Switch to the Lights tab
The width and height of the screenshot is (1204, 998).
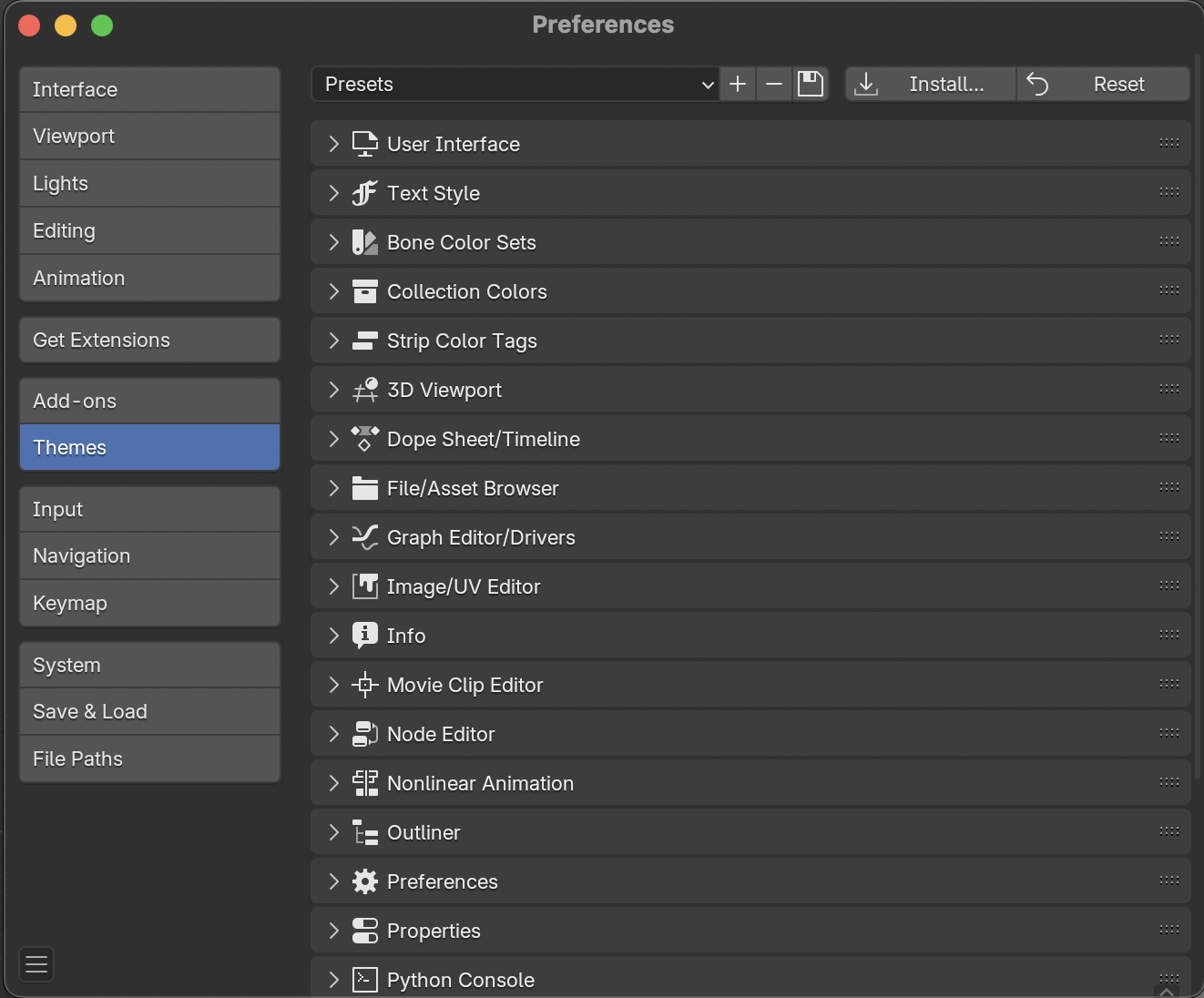click(149, 184)
